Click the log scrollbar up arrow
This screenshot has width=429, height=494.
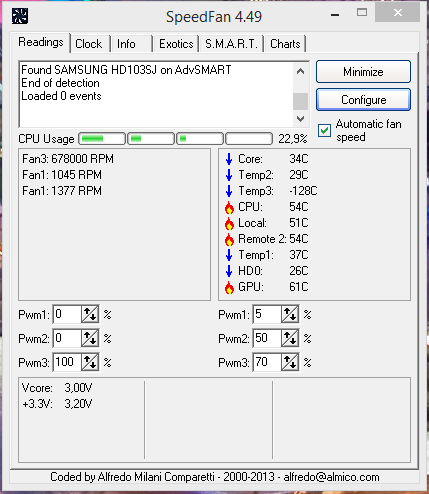[300, 71]
